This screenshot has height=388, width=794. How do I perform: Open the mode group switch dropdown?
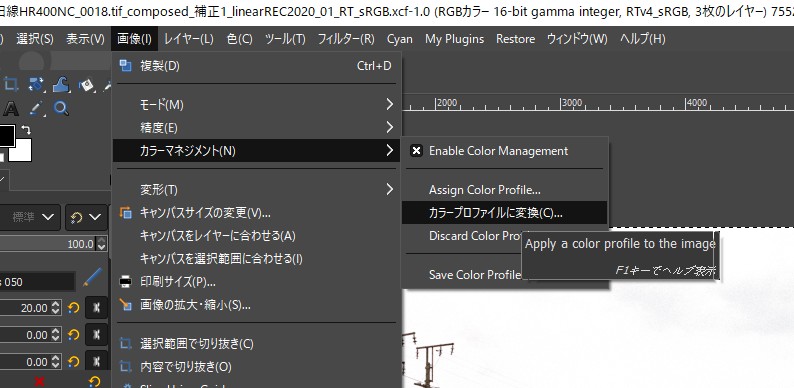(86, 217)
